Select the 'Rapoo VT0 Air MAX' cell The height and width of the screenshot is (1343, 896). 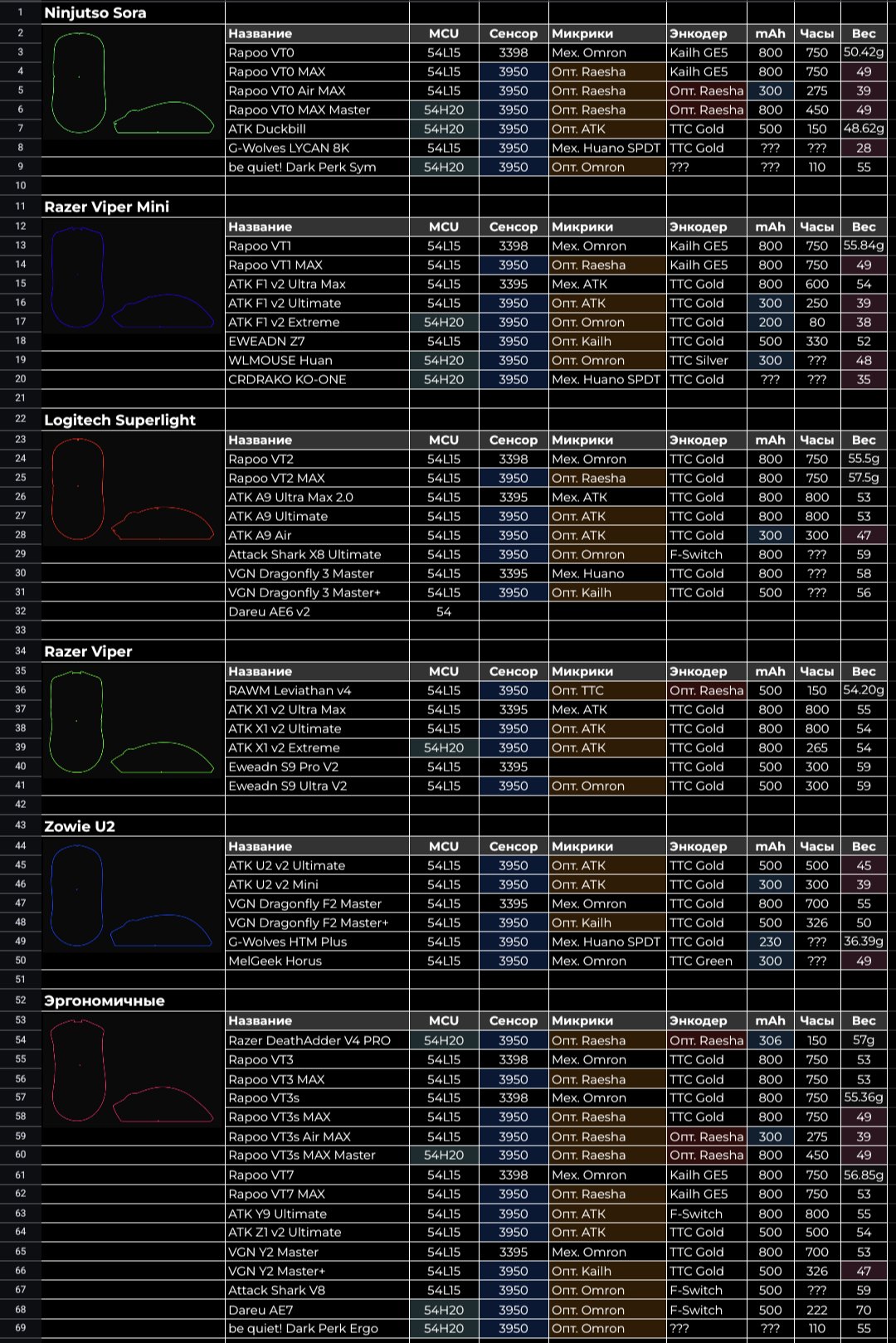point(318,90)
